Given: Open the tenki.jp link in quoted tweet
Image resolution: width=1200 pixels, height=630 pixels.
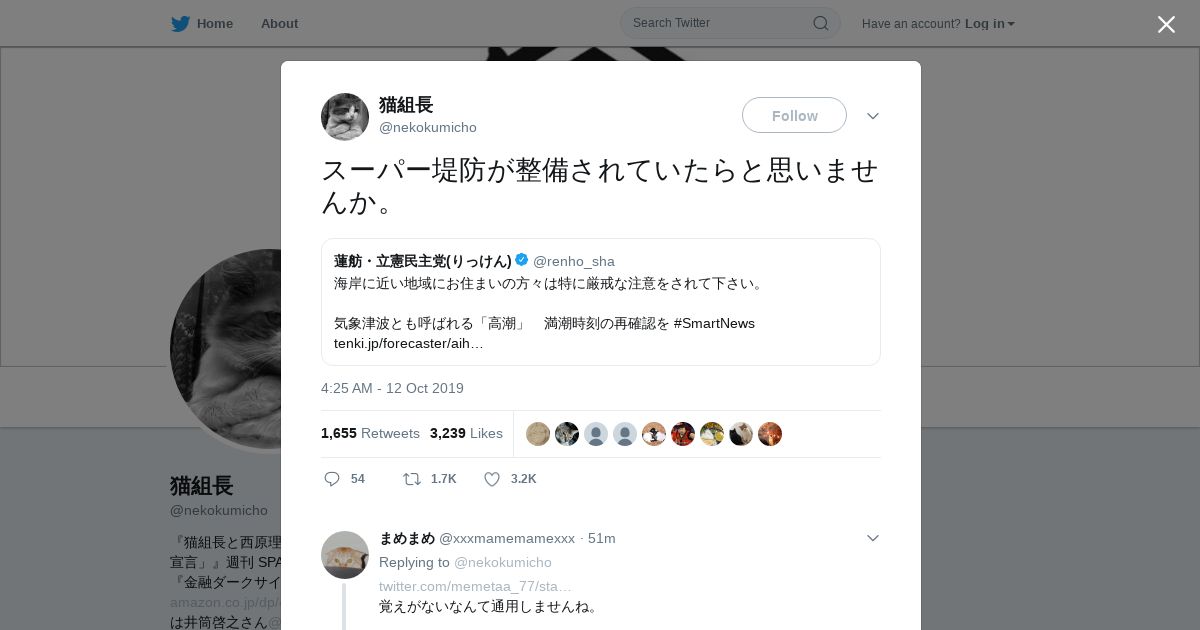Looking at the screenshot, I should 409,343.
